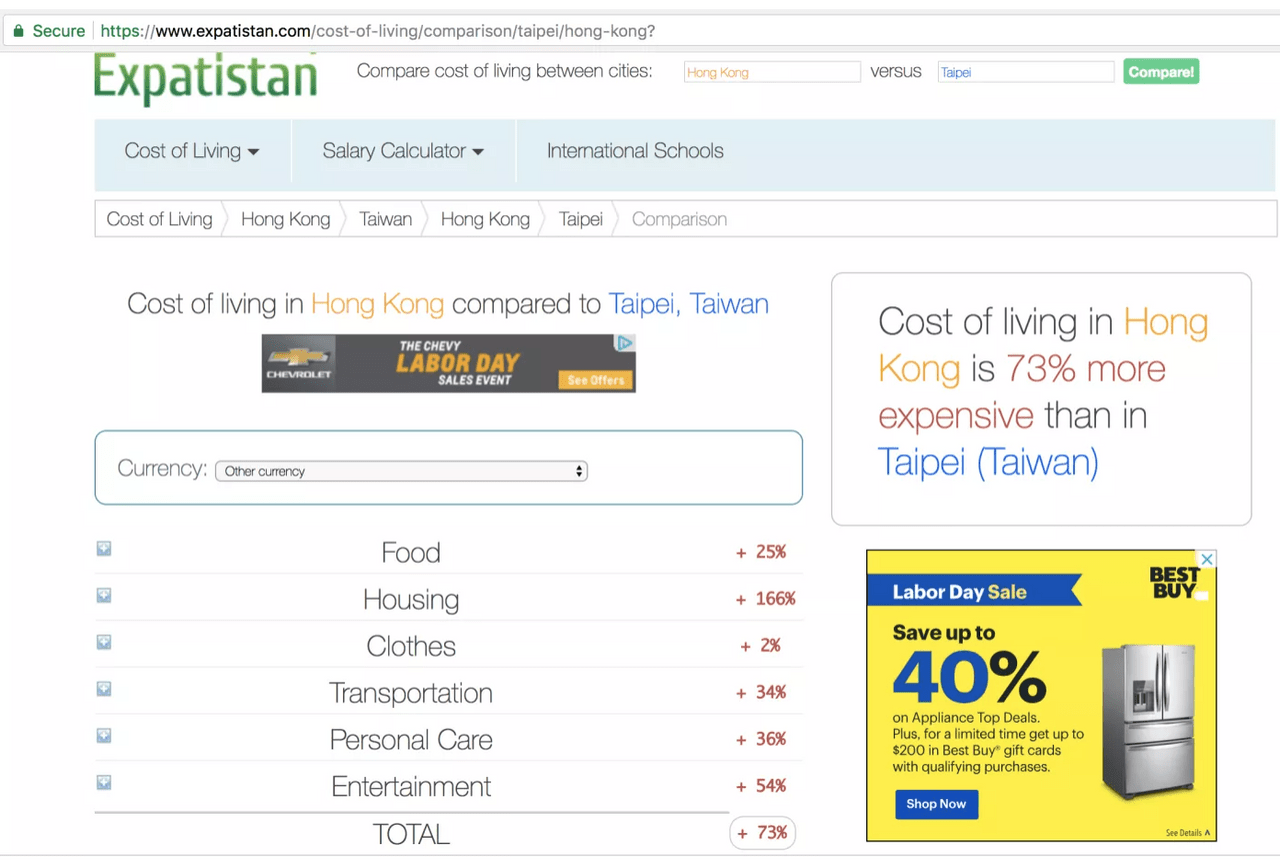Expand the Transportation category details icon

point(104,689)
